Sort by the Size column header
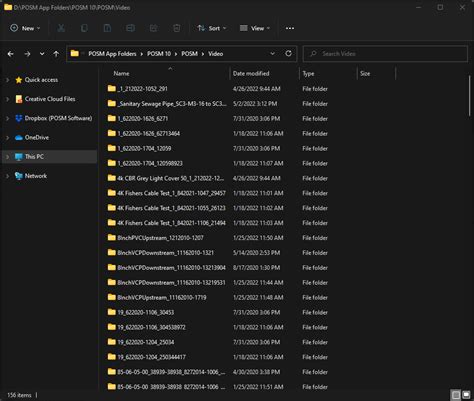The width and height of the screenshot is (474, 401). pyautogui.click(x=365, y=73)
